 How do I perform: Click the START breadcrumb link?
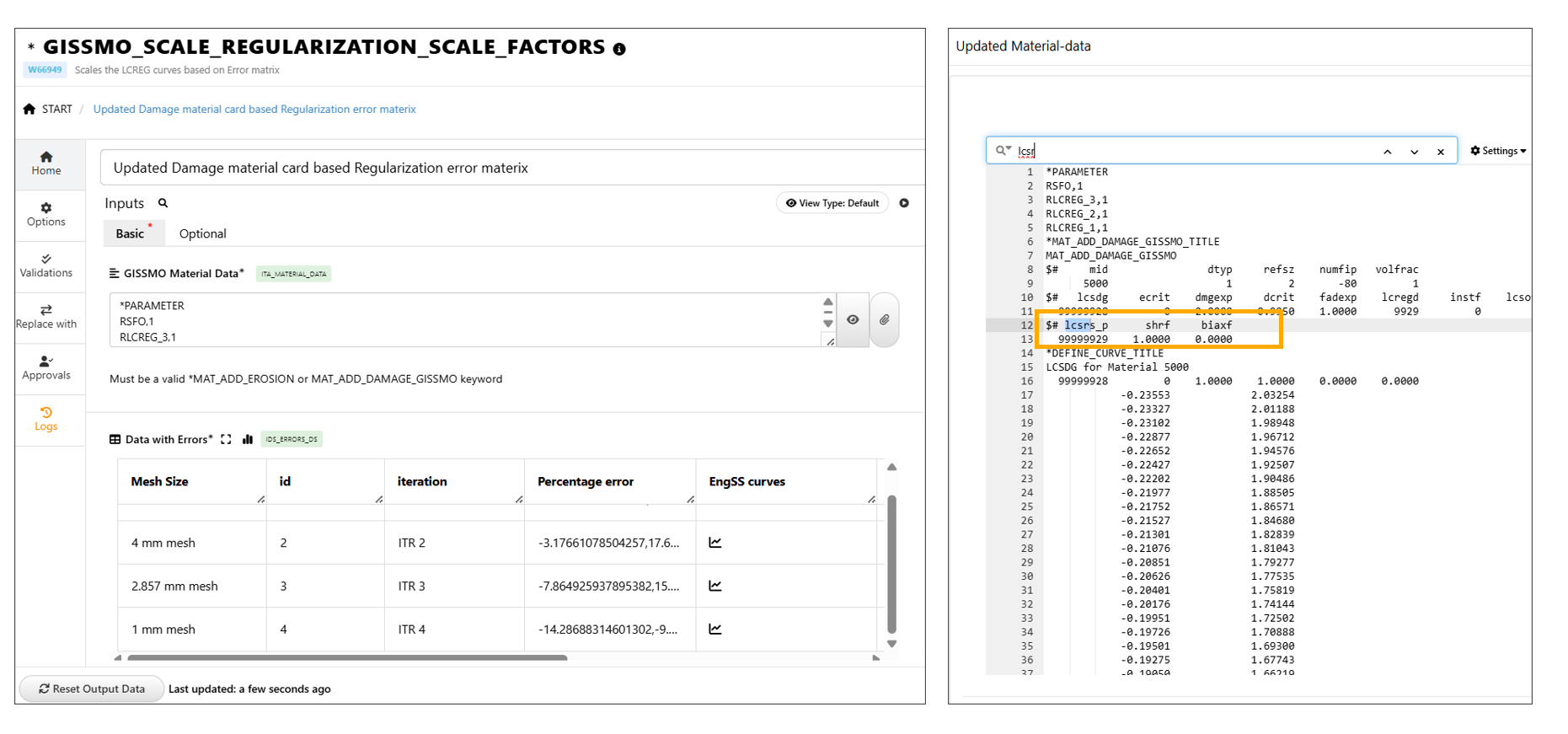click(56, 109)
